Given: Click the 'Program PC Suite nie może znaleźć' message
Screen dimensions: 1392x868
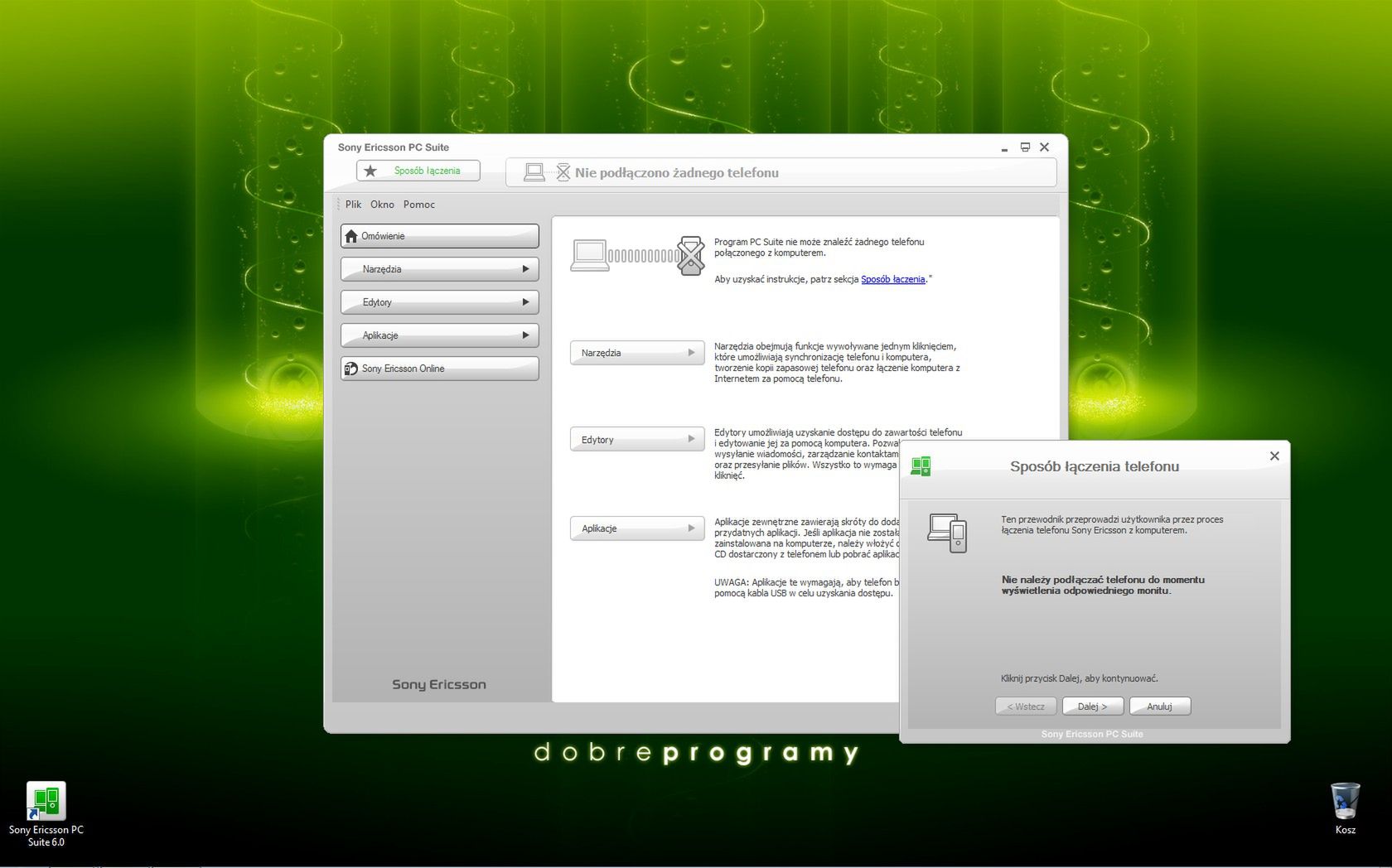Looking at the screenshot, I should (819, 247).
